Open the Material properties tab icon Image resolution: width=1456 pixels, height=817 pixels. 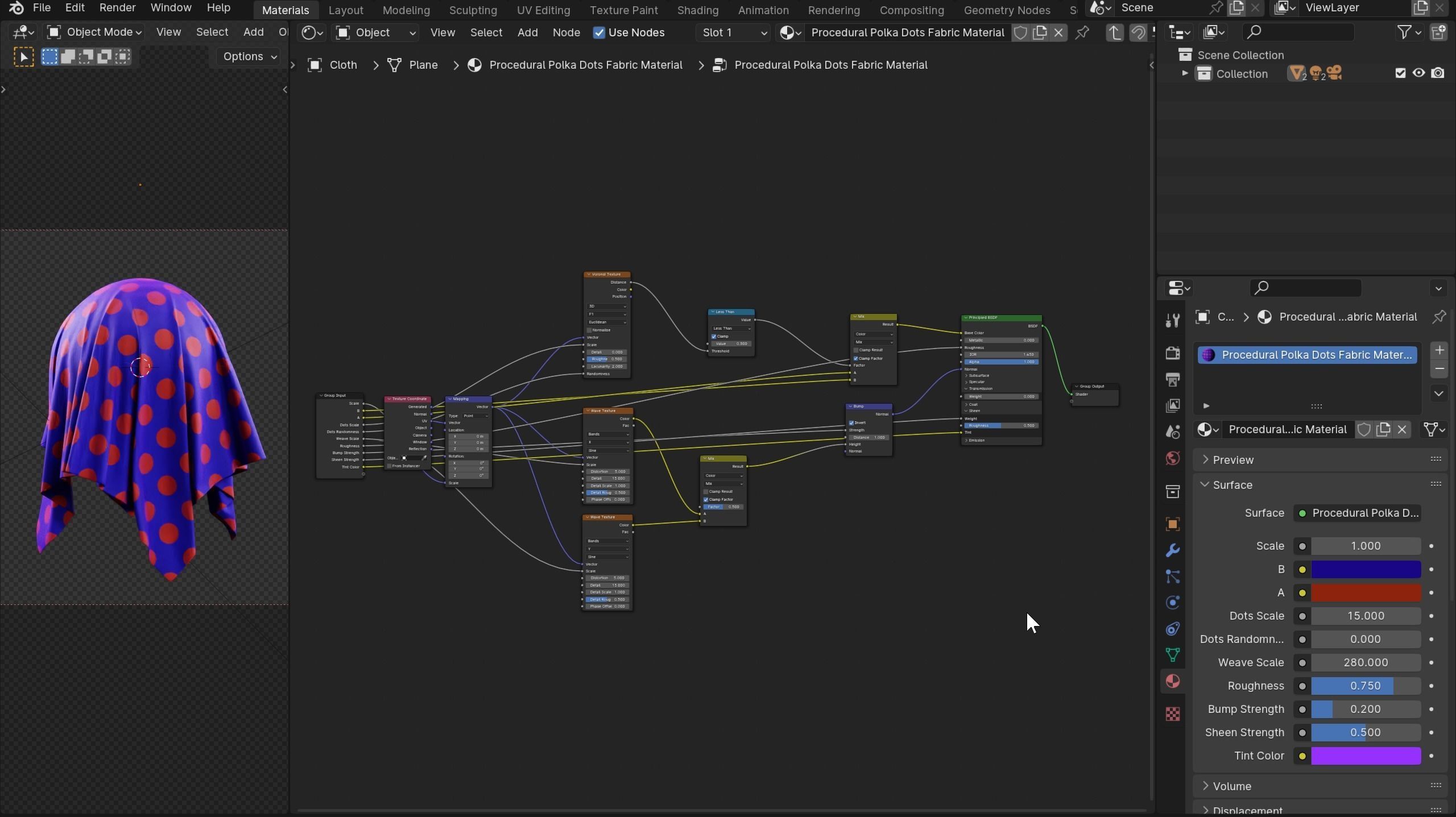click(x=1172, y=681)
